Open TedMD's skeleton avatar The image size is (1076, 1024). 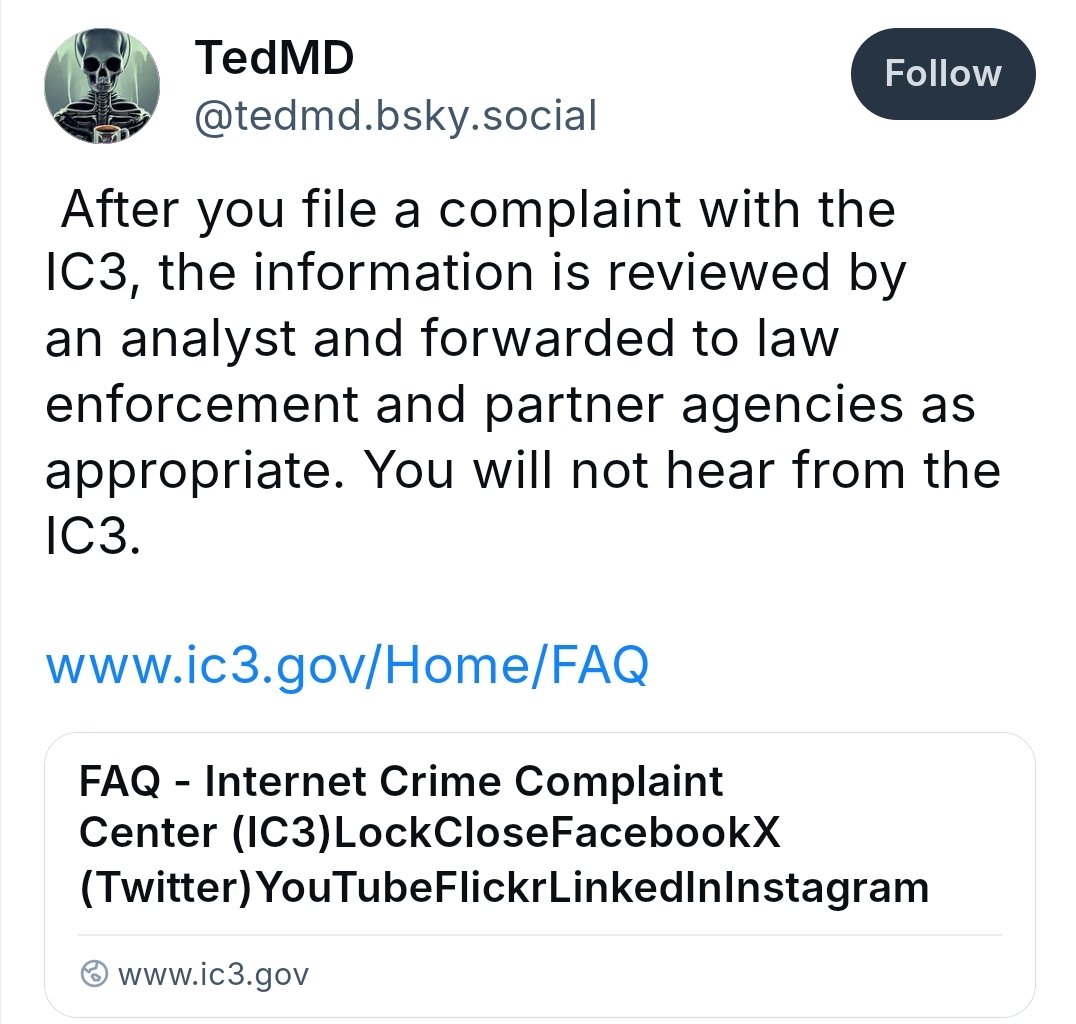(102, 86)
